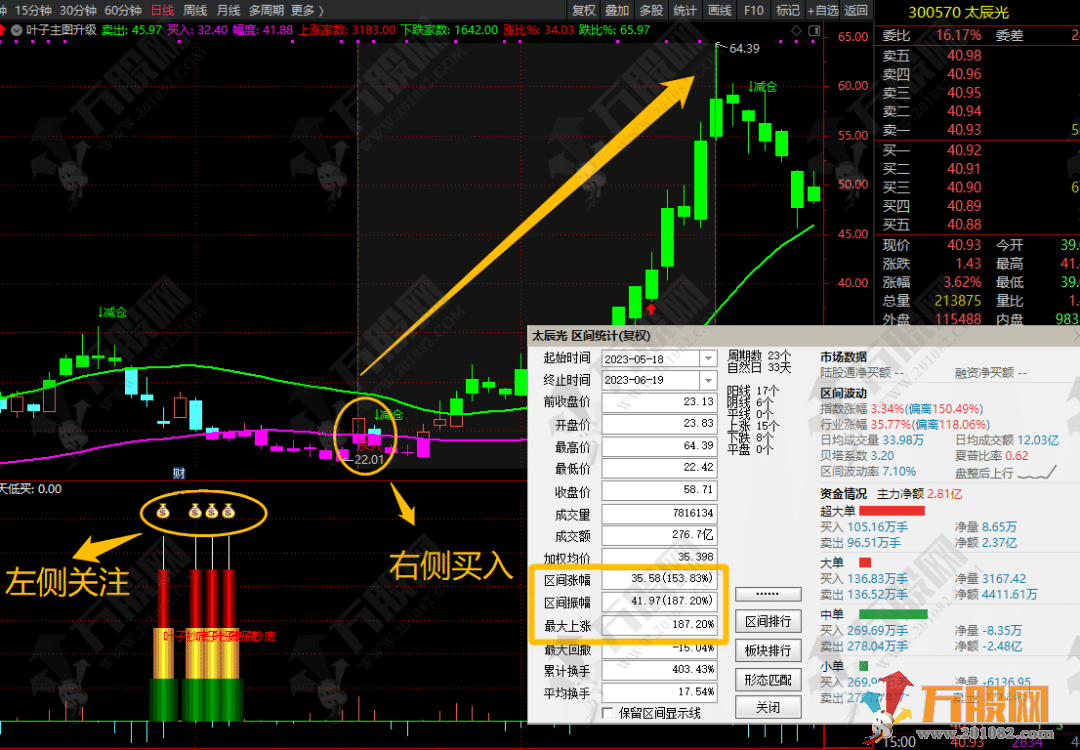Click the rightmost money bag signal icon
The height and width of the screenshot is (750, 1080).
pos(229,512)
